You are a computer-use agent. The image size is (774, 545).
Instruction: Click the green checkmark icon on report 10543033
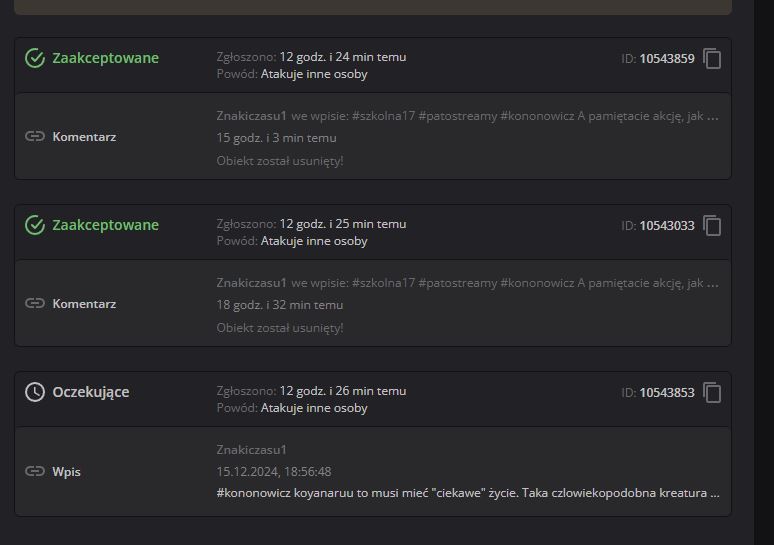pos(35,225)
